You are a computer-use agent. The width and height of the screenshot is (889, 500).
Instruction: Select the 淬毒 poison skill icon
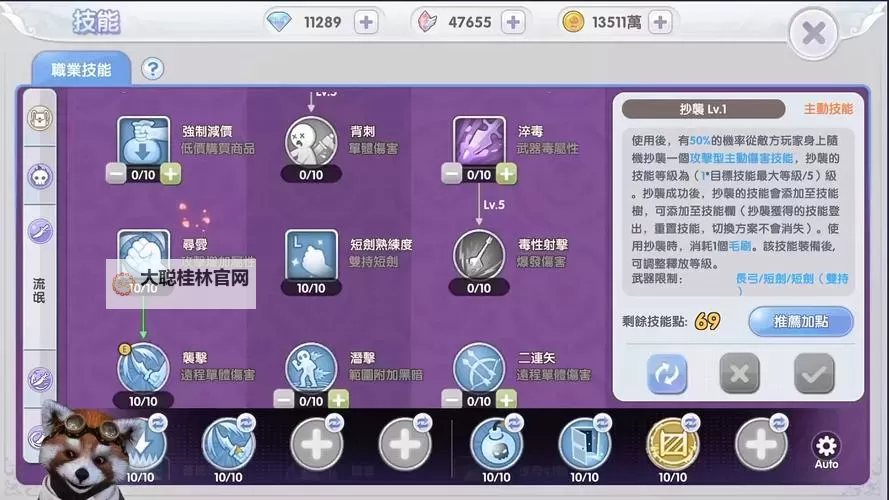coord(479,141)
